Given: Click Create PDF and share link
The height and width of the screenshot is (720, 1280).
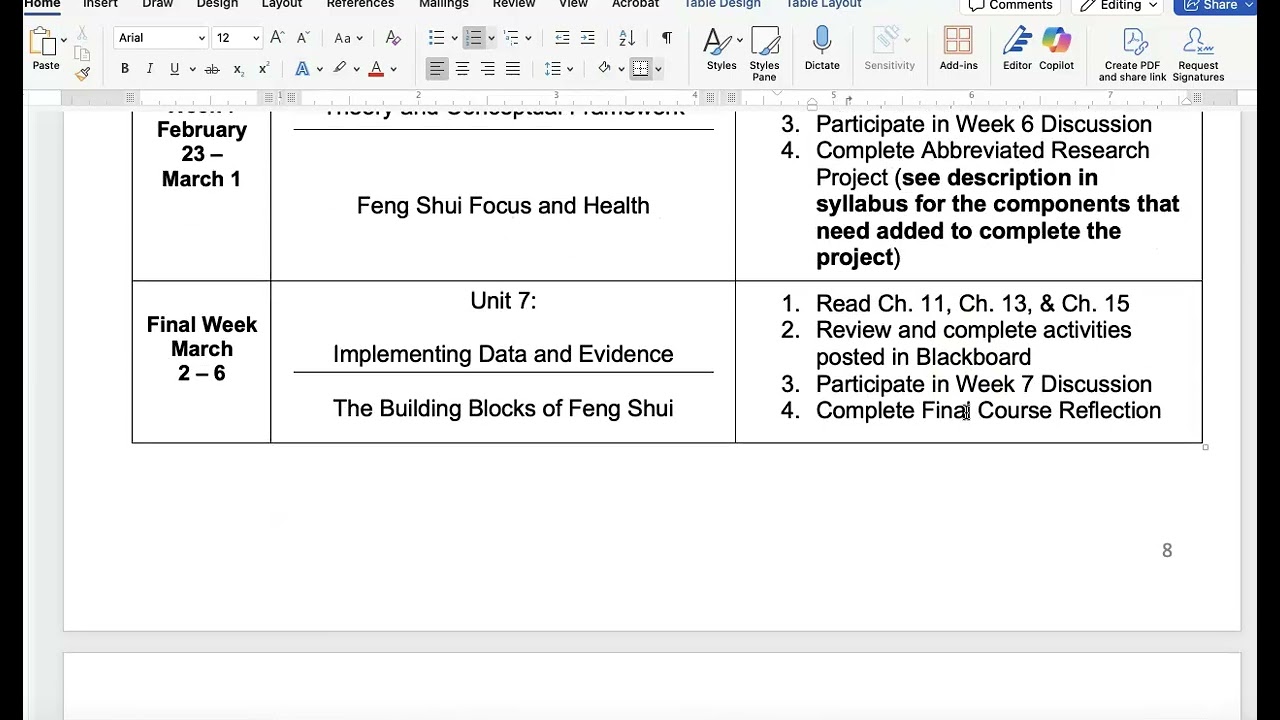Looking at the screenshot, I should pos(1132,54).
